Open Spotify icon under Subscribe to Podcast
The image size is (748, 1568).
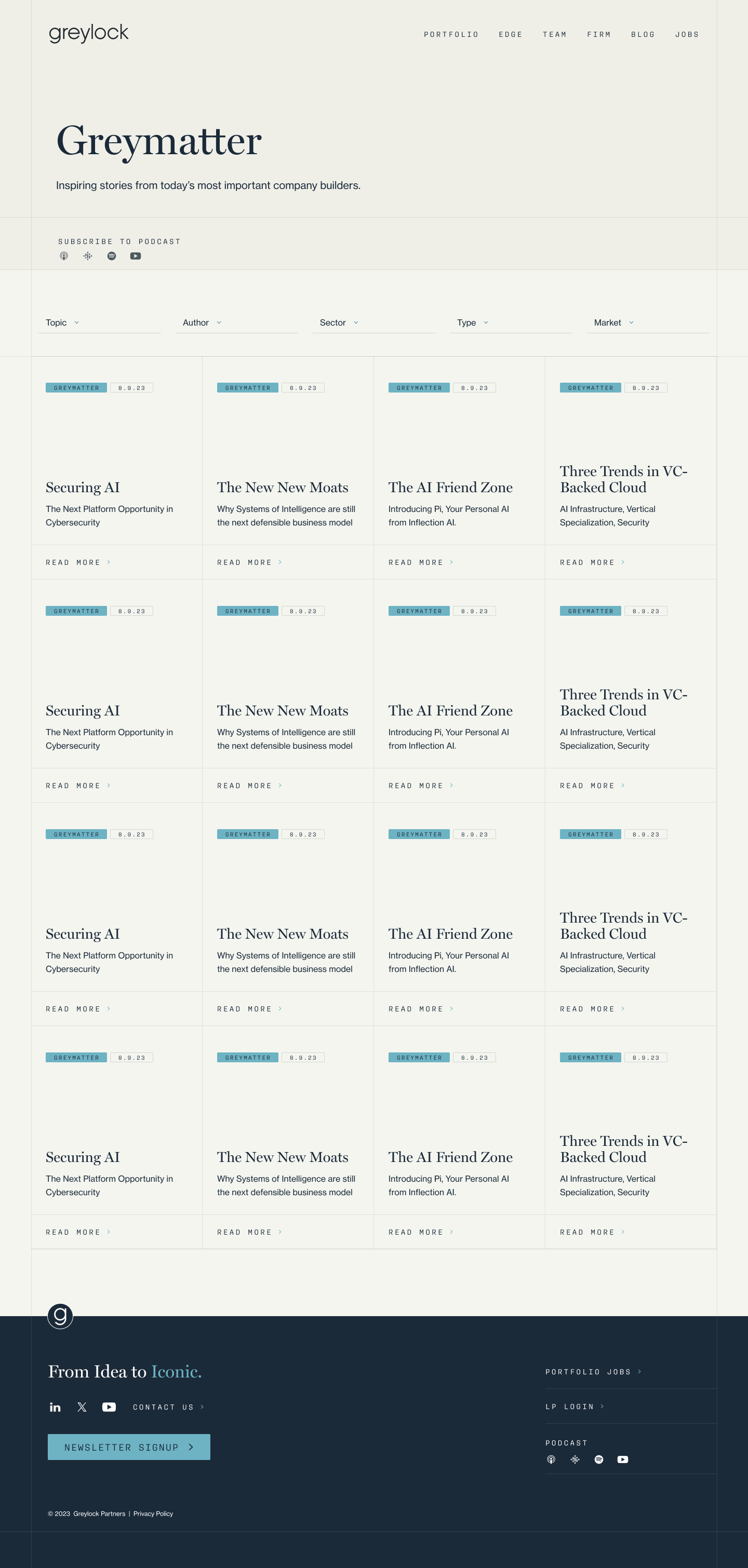pyautogui.click(x=112, y=256)
